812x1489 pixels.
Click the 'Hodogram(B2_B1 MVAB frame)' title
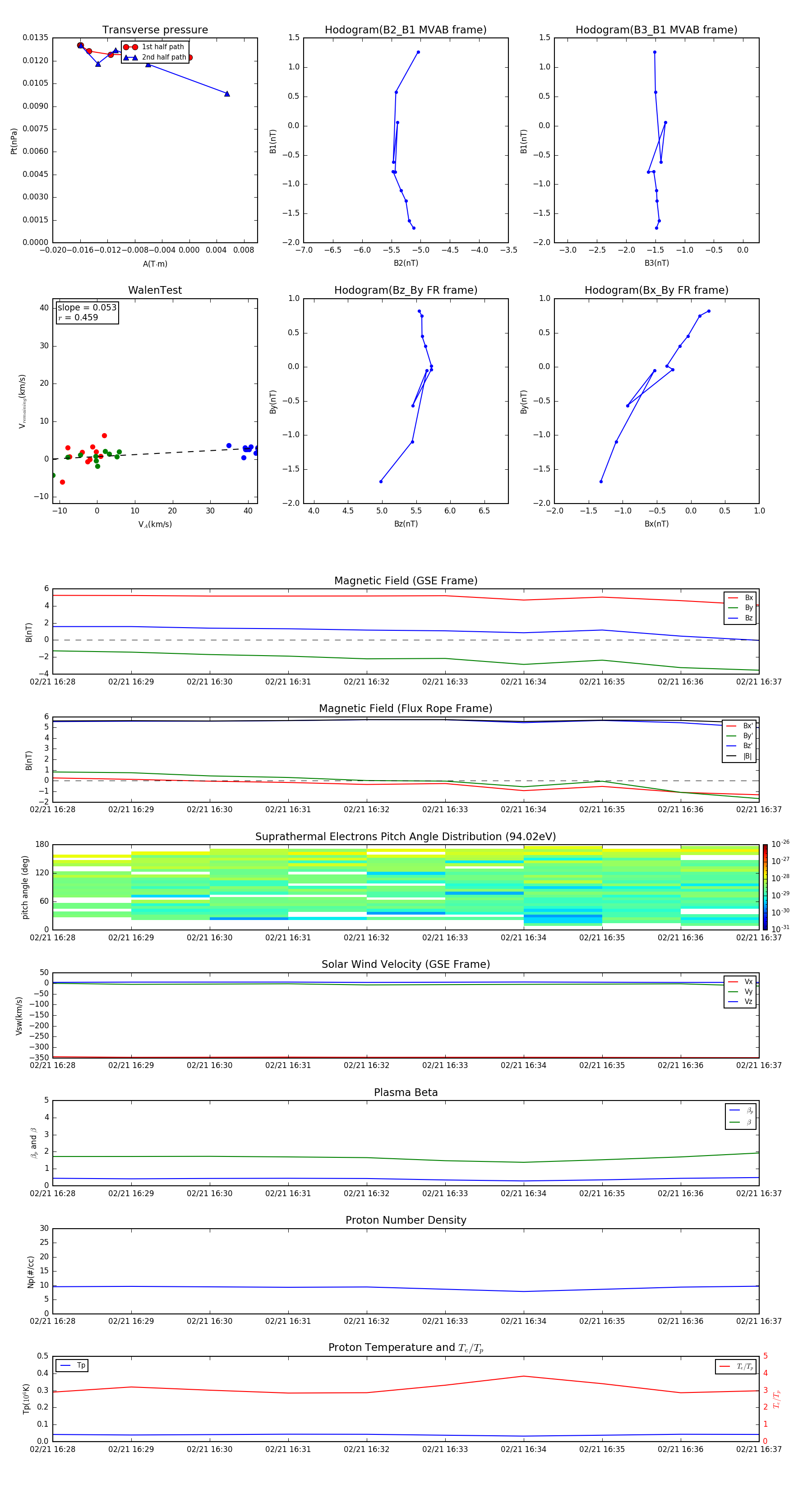tap(406, 30)
